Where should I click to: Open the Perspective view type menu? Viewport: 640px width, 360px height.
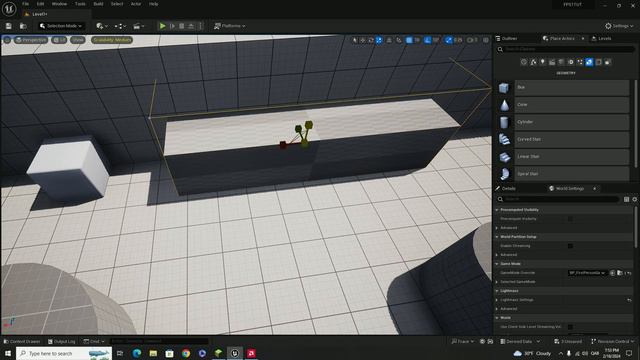pyautogui.click(x=31, y=40)
